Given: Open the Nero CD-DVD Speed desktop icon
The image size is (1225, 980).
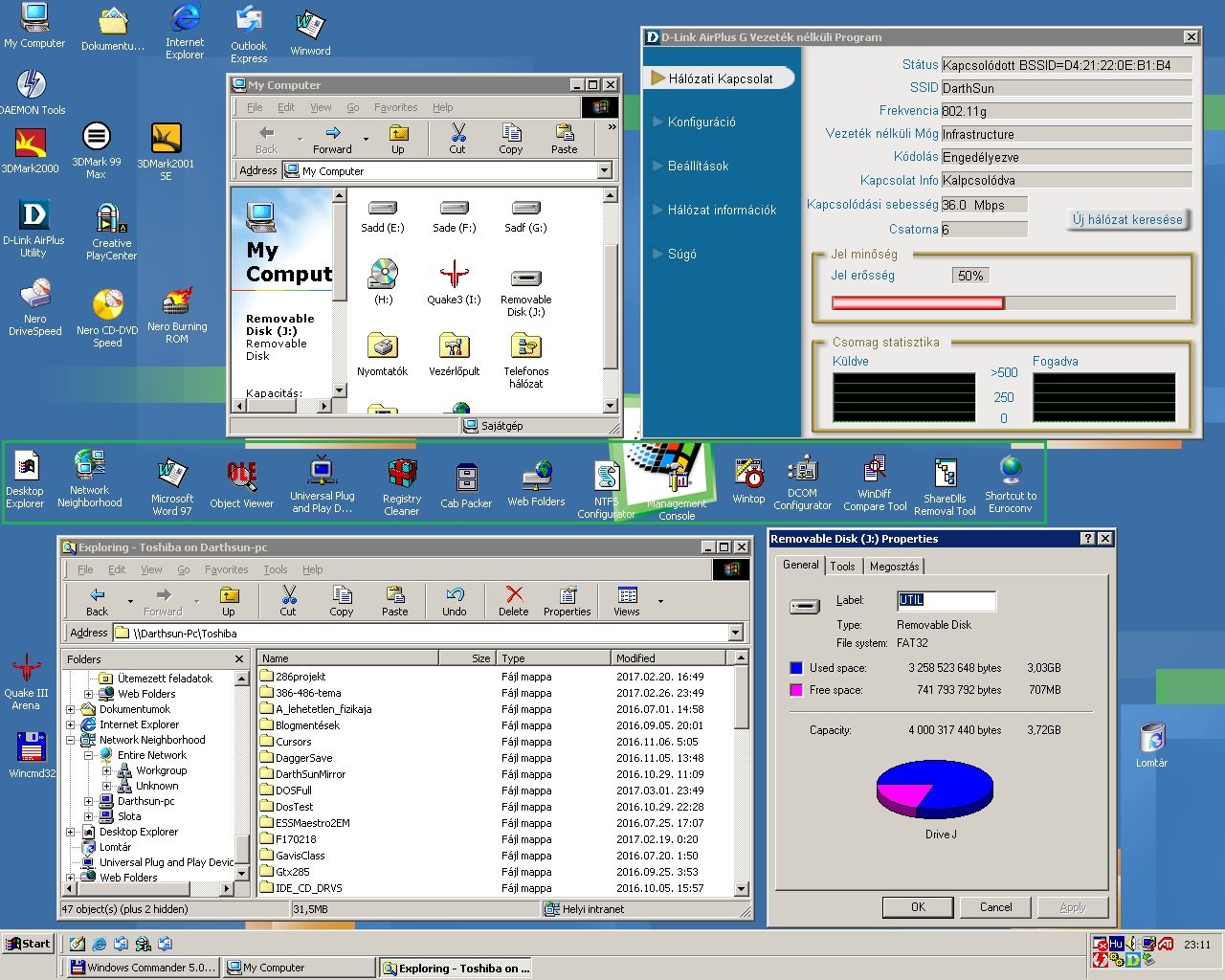Looking at the screenshot, I should point(107,318).
